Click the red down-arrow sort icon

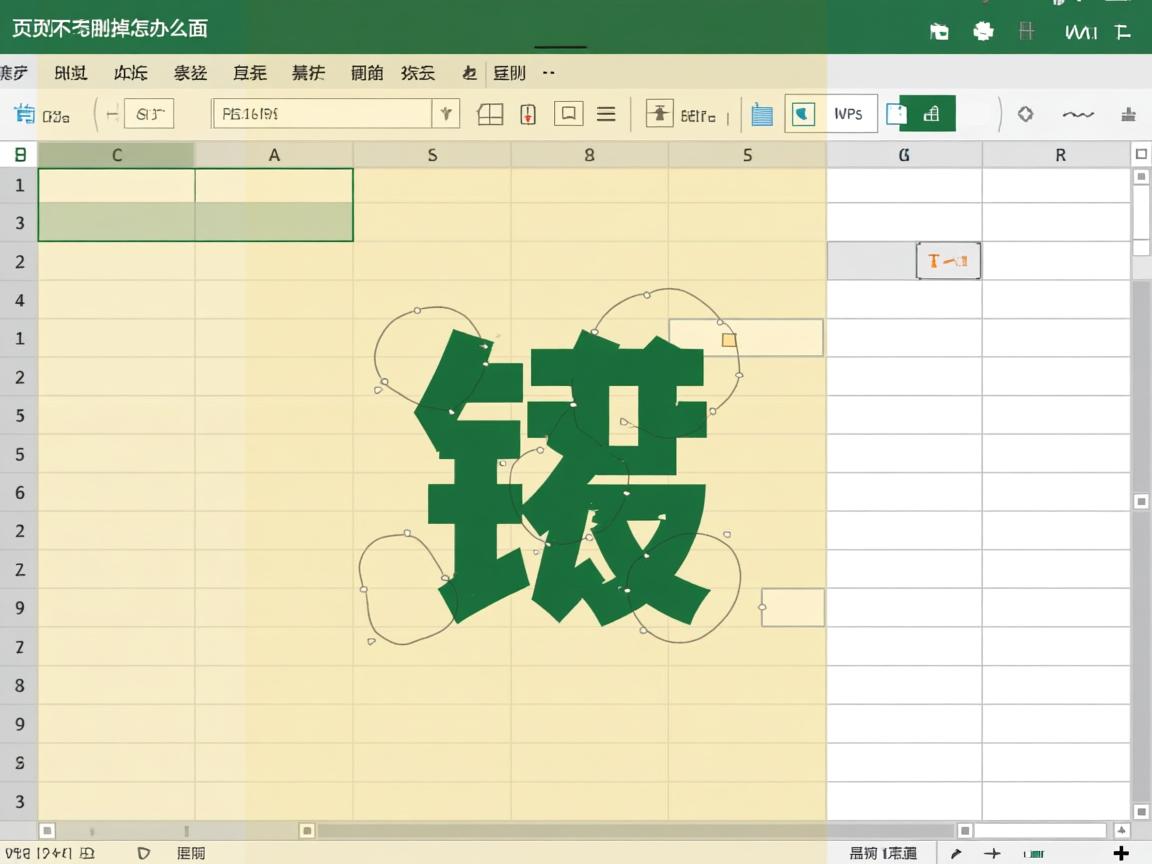(x=527, y=113)
